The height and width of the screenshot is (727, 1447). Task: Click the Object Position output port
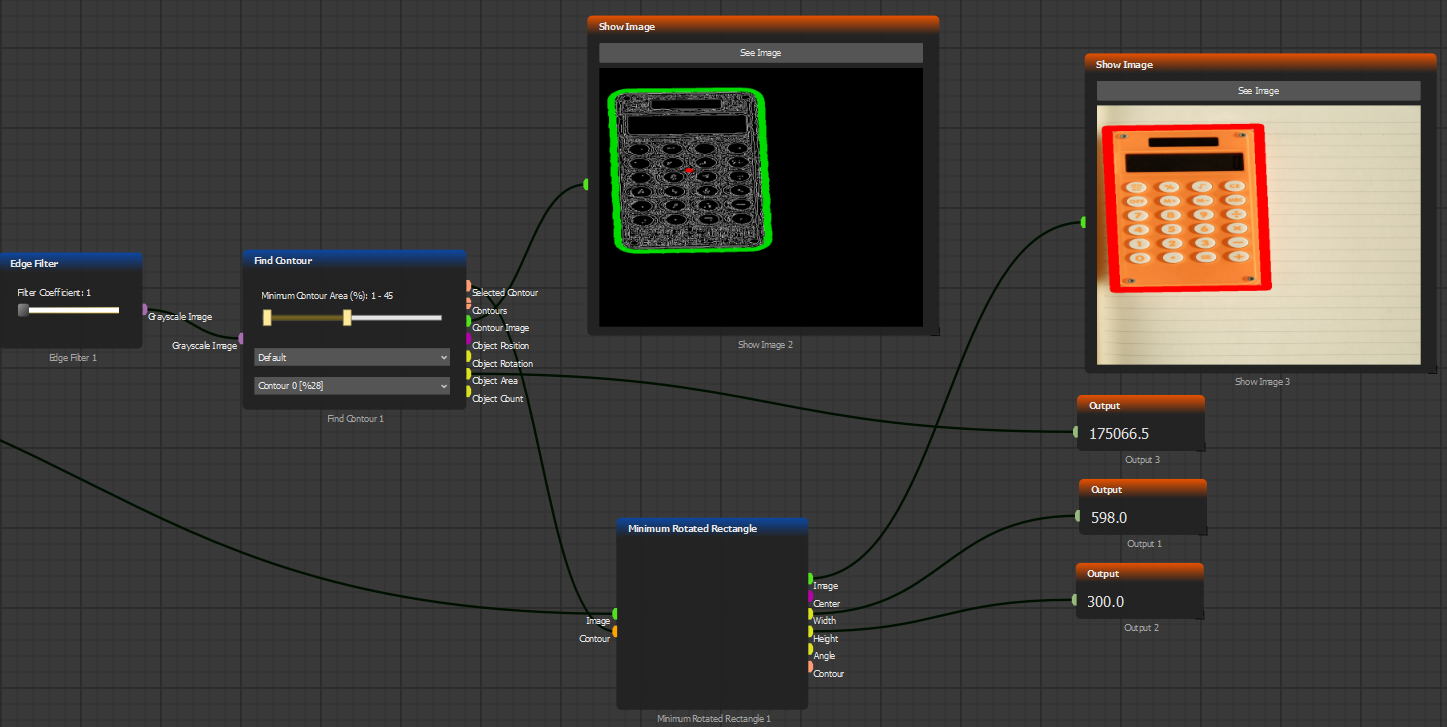tap(468, 339)
